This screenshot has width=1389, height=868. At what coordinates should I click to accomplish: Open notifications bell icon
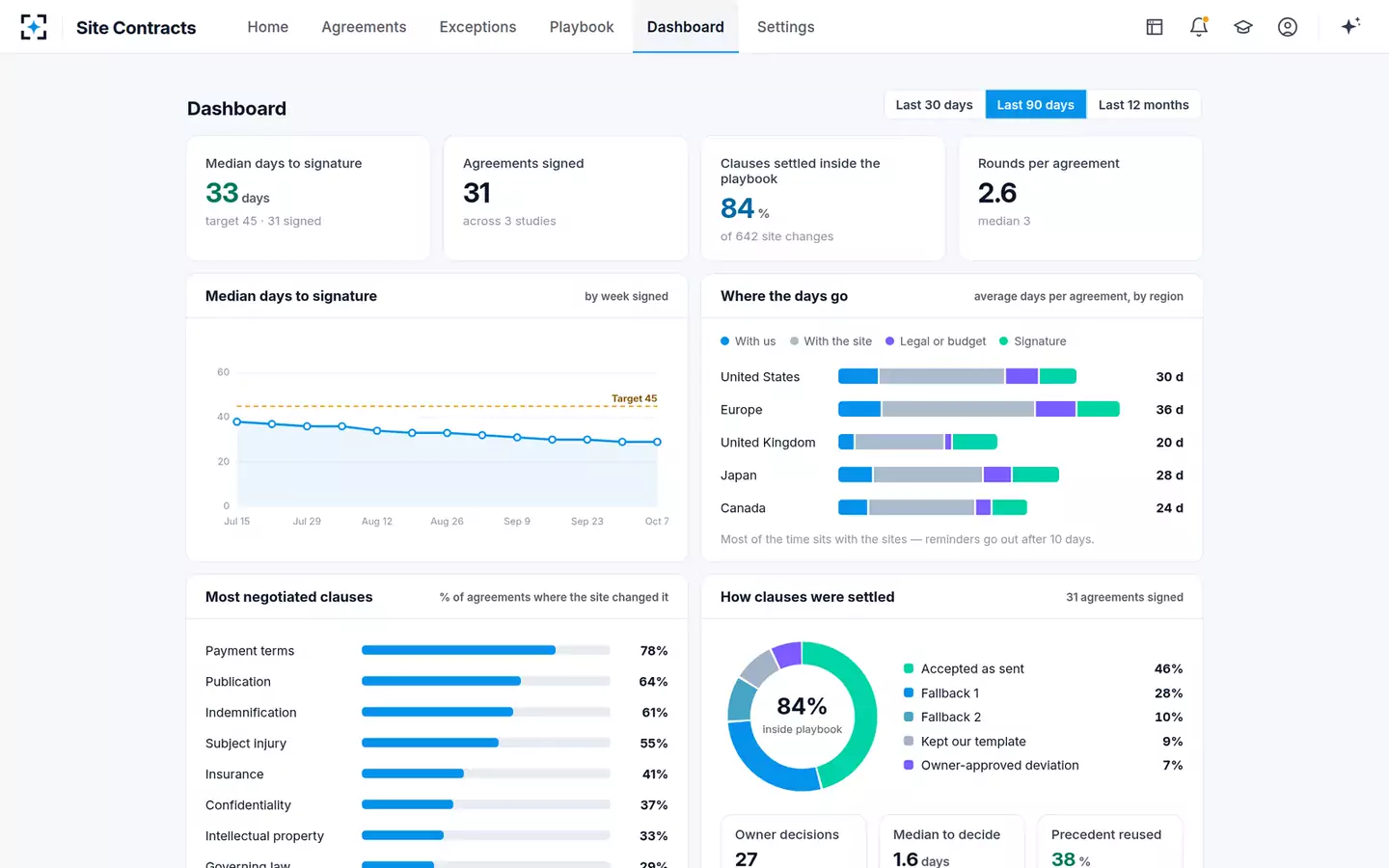1199,27
